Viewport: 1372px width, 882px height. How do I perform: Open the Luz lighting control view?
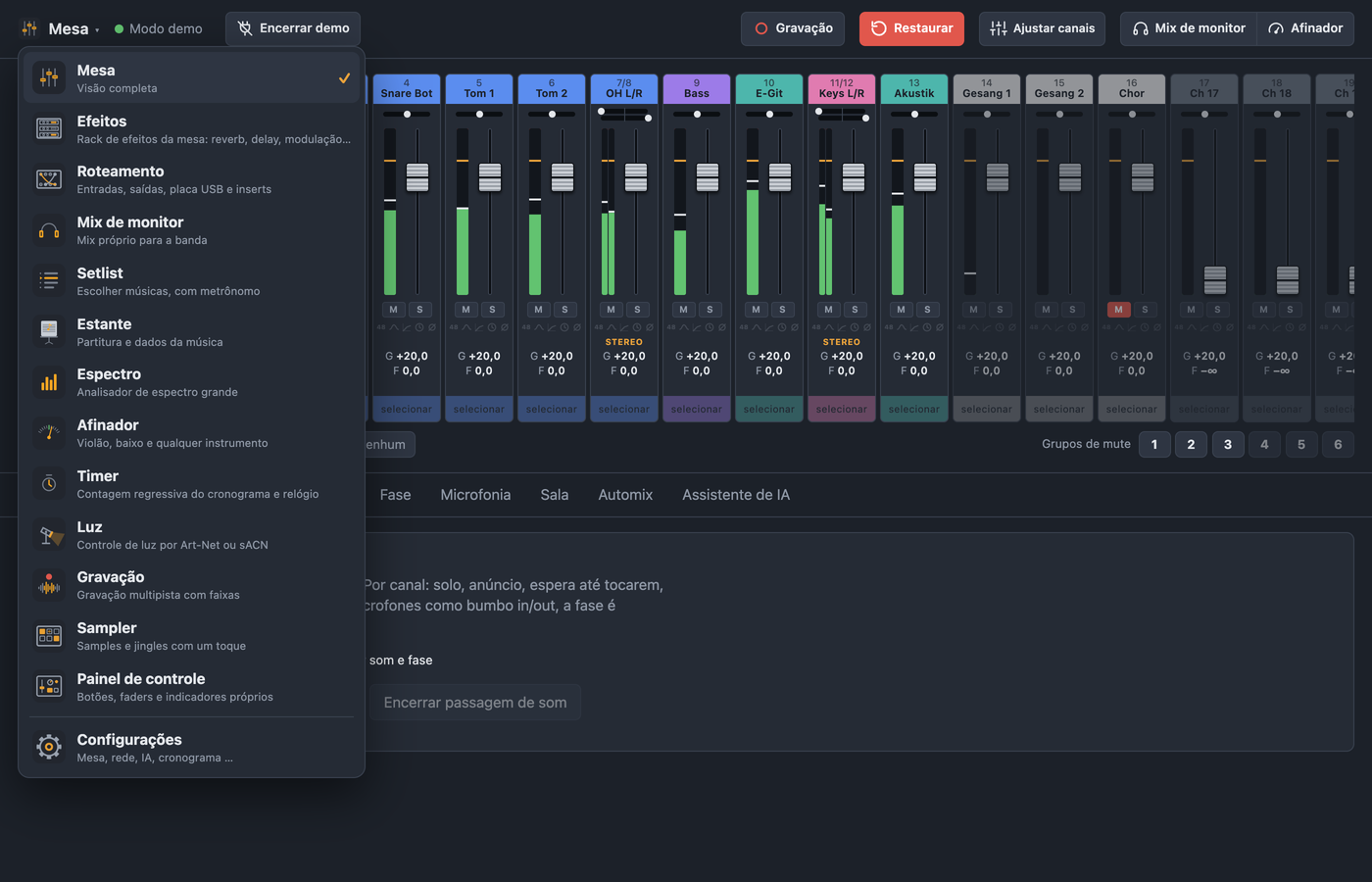191,535
